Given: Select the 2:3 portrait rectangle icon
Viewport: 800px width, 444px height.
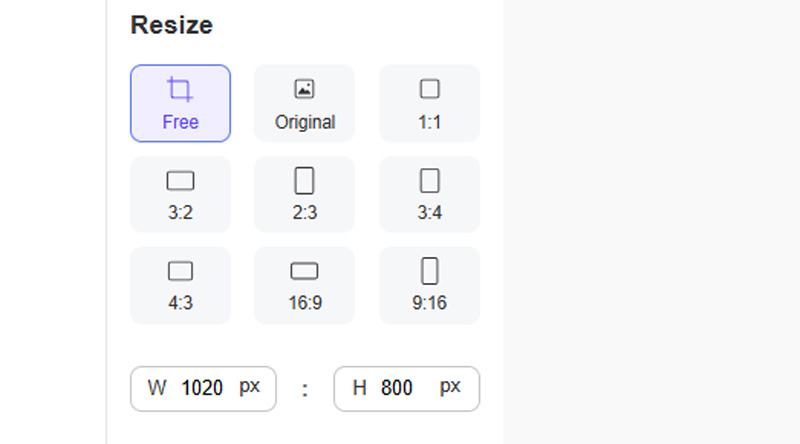Looking at the screenshot, I should point(305,181).
